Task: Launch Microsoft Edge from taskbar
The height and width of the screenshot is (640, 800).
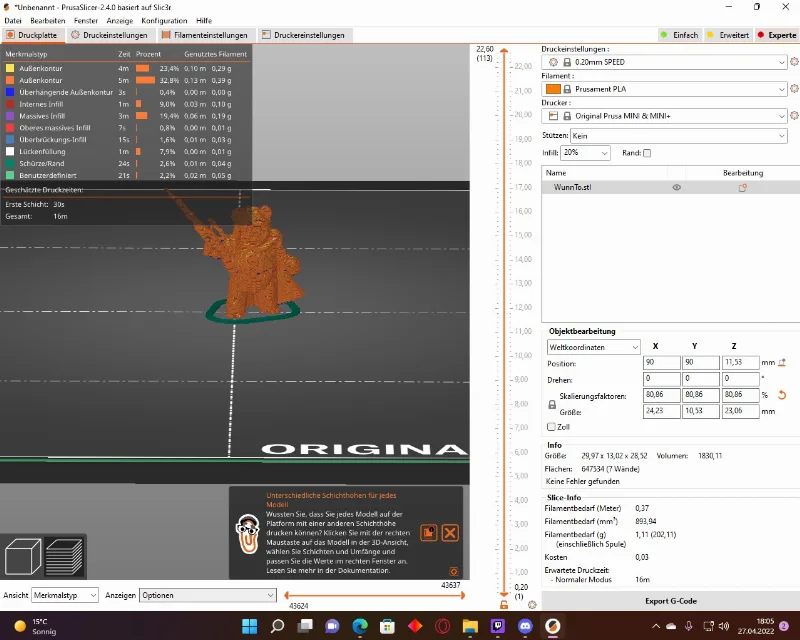Action: click(x=360, y=626)
